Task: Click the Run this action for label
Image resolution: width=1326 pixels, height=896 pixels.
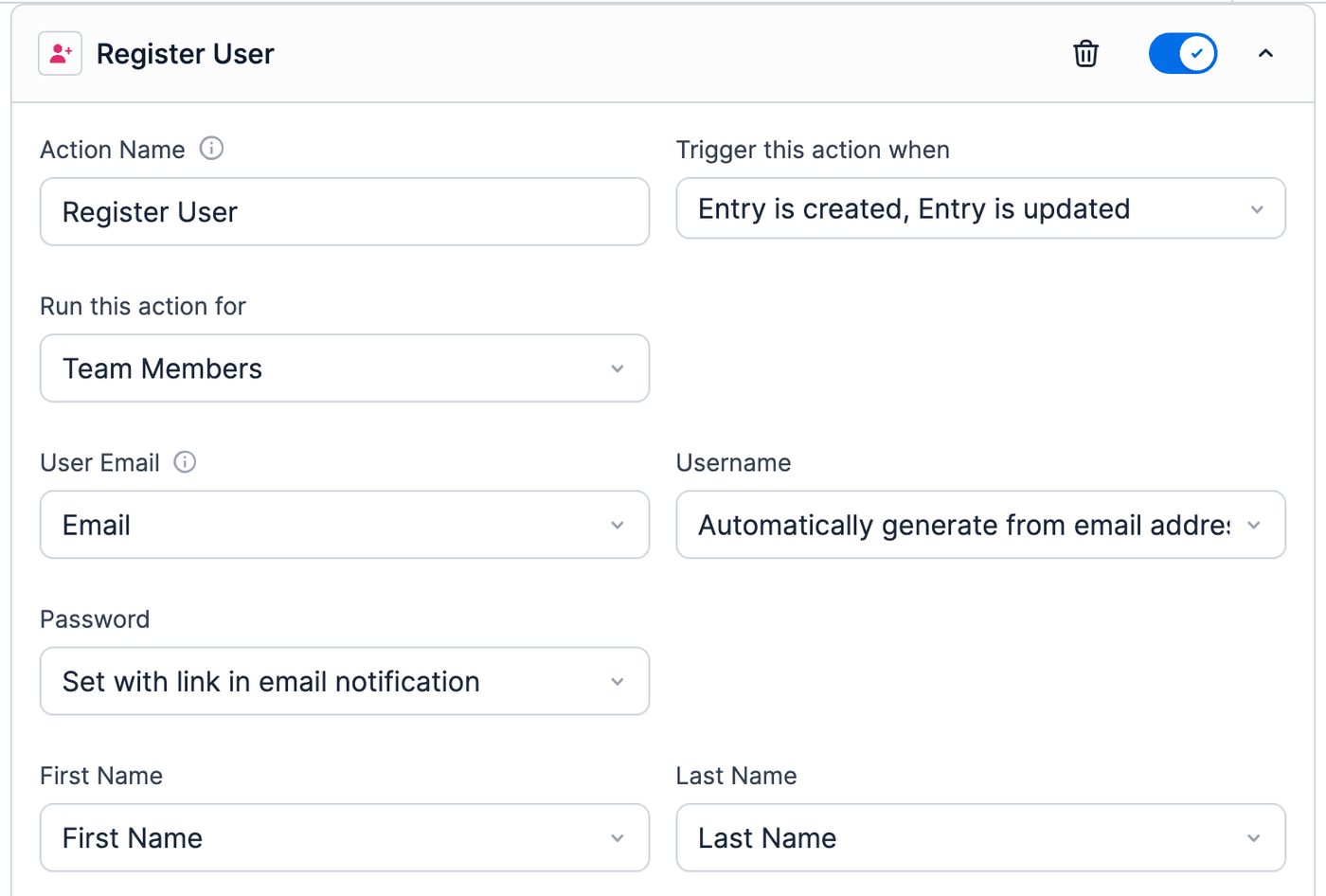Action: click(143, 306)
